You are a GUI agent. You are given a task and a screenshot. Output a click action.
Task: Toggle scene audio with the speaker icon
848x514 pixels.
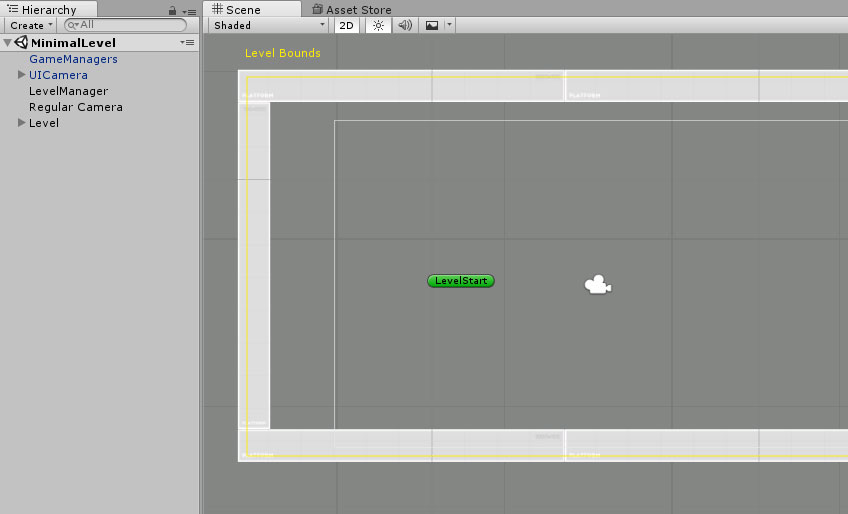coord(405,25)
